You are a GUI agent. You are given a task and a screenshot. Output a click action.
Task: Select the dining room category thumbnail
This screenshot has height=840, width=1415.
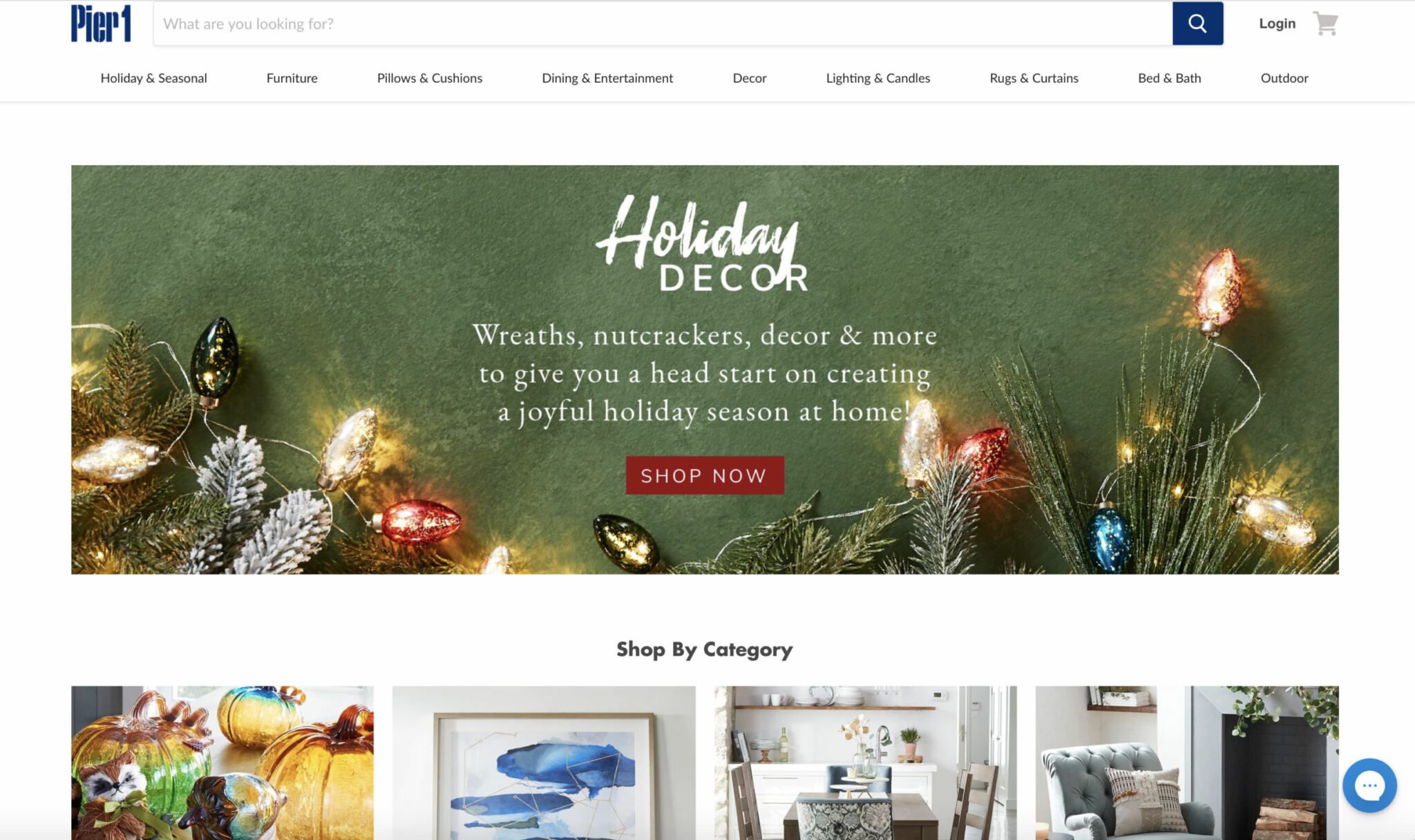[865, 763]
